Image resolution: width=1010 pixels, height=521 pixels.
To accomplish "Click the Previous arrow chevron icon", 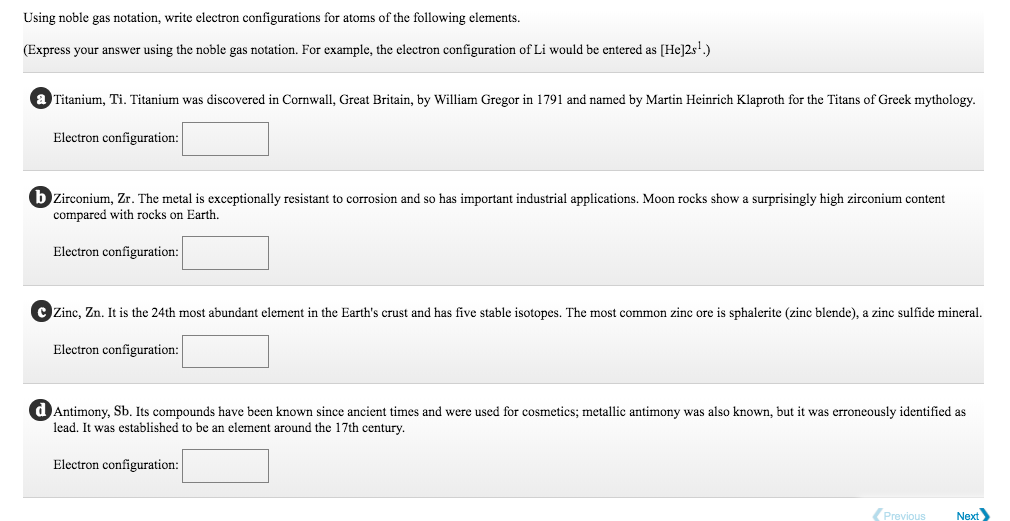I will tap(877, 516).
